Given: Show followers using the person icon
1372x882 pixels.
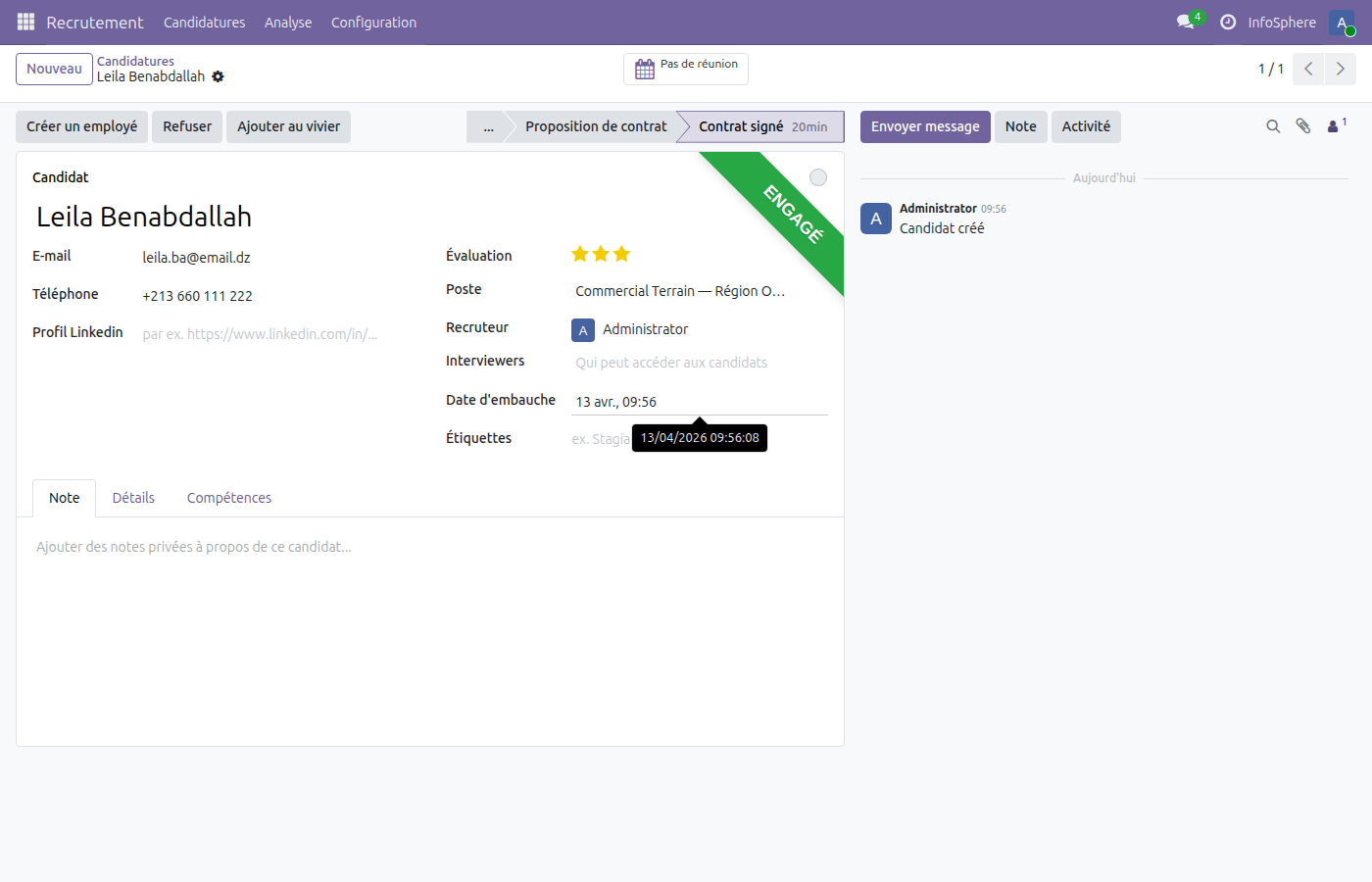Looking at the screenshot, I should [x=1334, y=126].
